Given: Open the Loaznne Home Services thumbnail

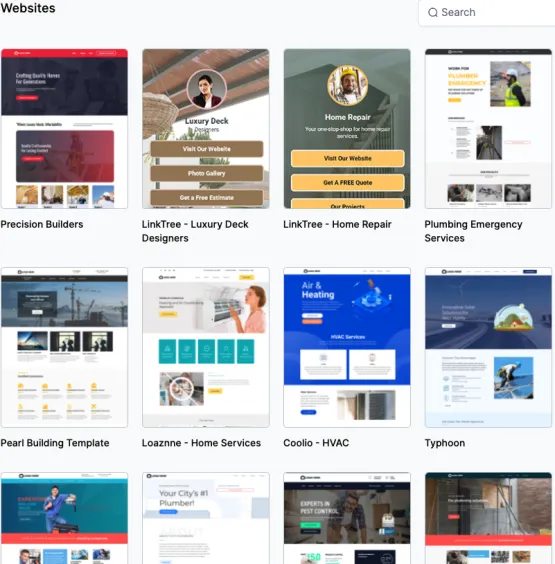Looking at the screenshot, I should pos(206,347).
